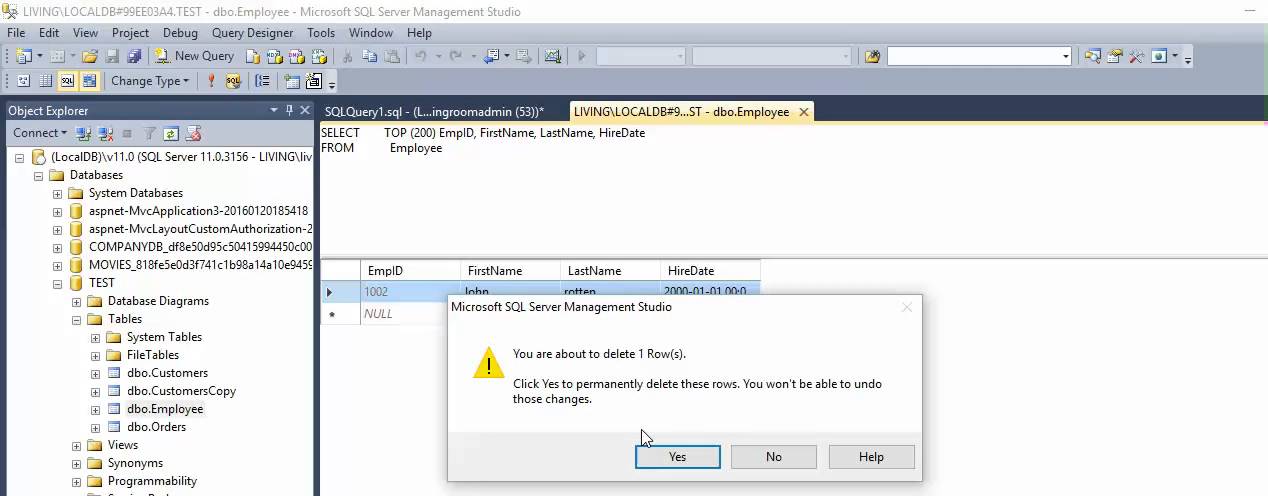
Task: Click the Add Group By icon
Action: pos(262,81)
